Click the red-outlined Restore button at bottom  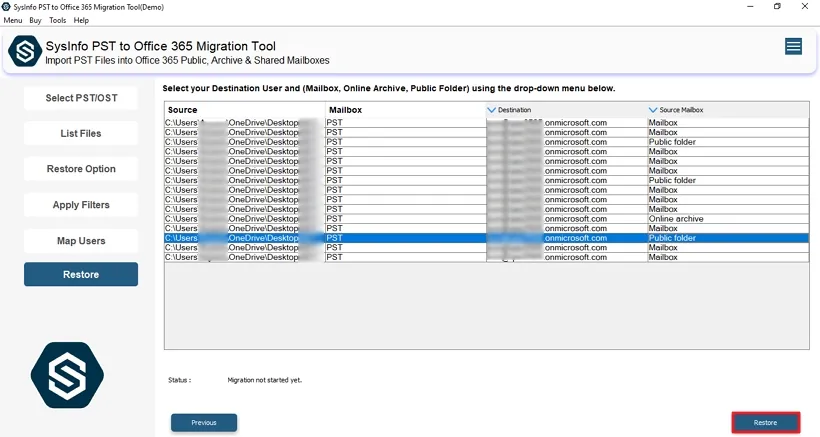(x=765, y=423)
